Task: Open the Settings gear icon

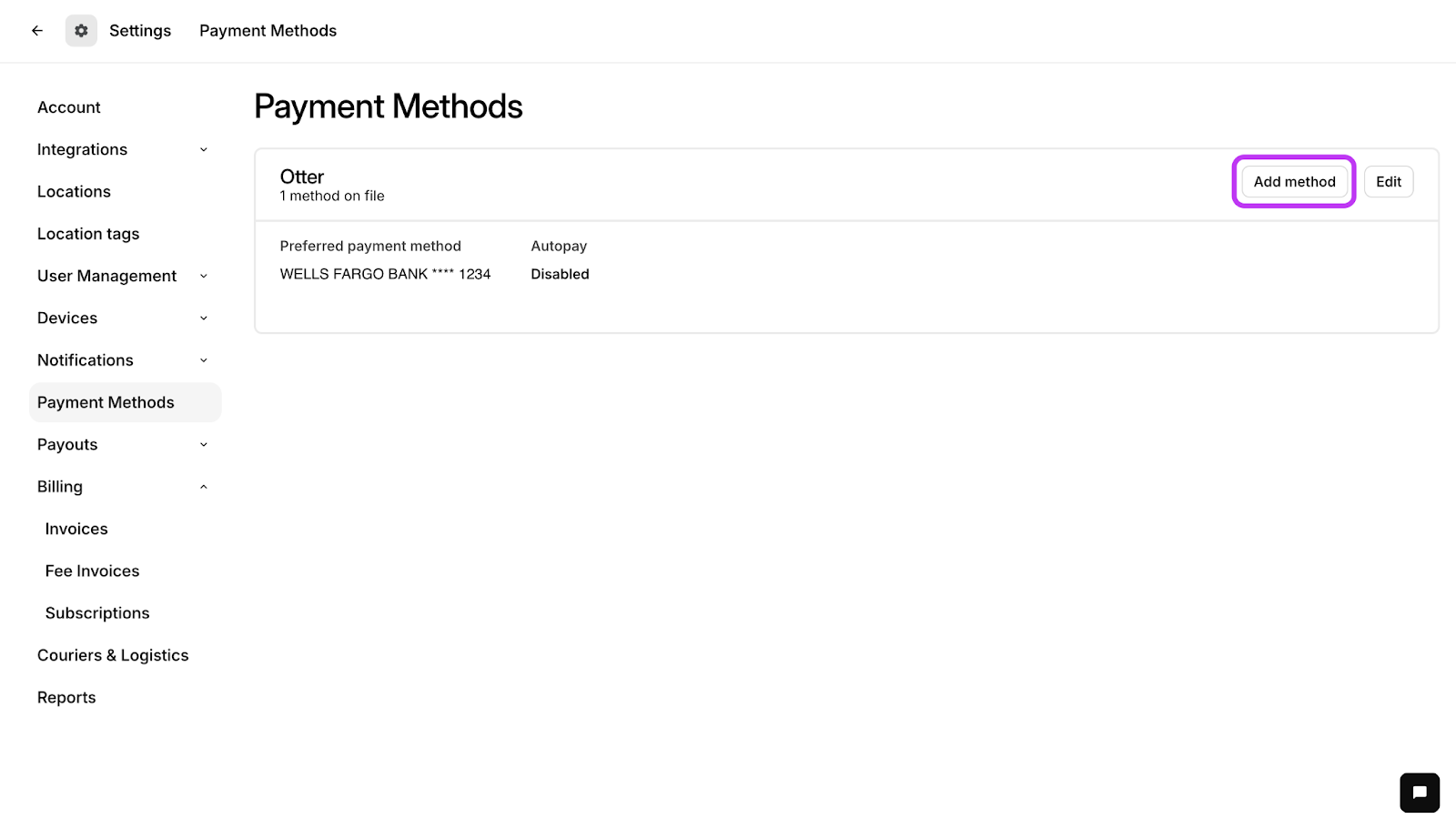Action: pyautogui.click(x=81, y=31)
